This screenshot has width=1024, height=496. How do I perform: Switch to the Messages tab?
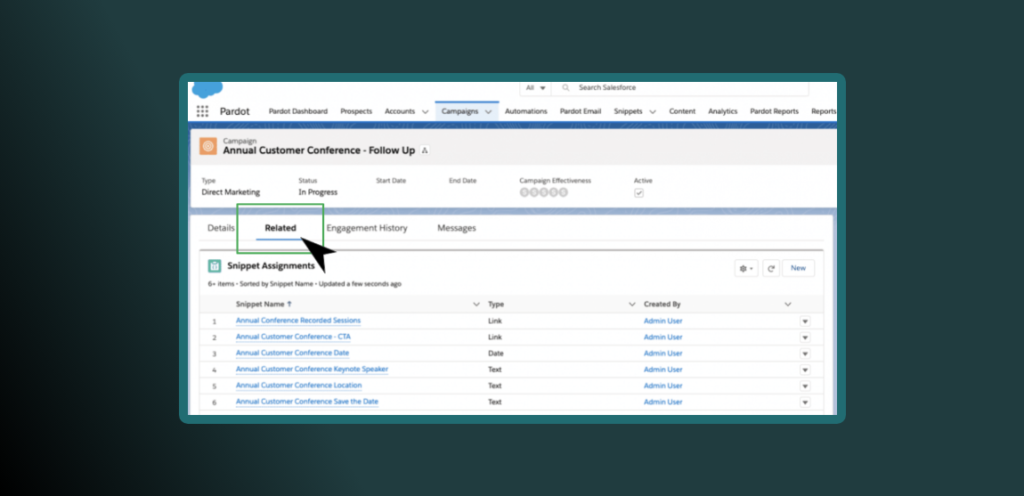(x=456, y=228)
